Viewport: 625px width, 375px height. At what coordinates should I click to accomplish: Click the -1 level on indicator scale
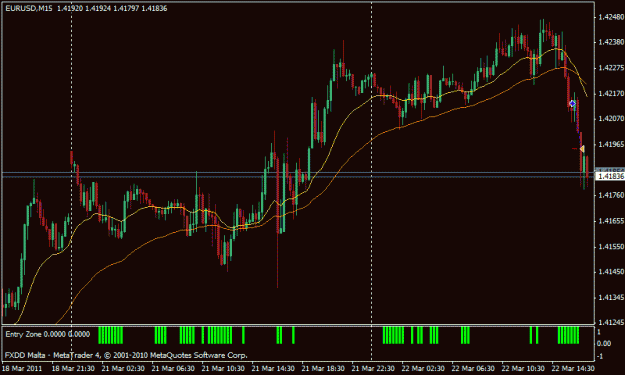(x=600, y=356)
